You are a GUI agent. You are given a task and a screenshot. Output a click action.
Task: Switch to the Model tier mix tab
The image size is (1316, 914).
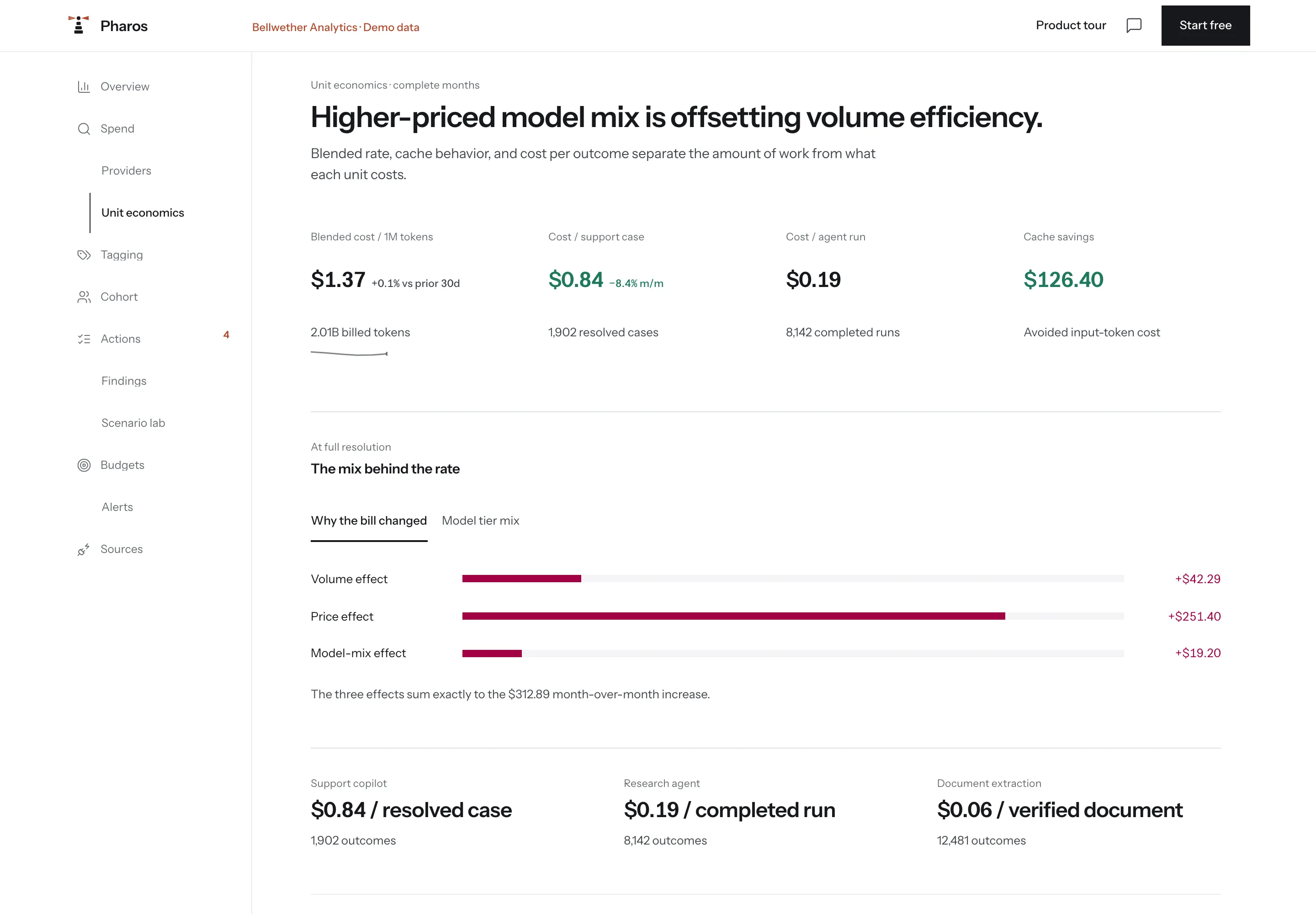click(480, 521)
